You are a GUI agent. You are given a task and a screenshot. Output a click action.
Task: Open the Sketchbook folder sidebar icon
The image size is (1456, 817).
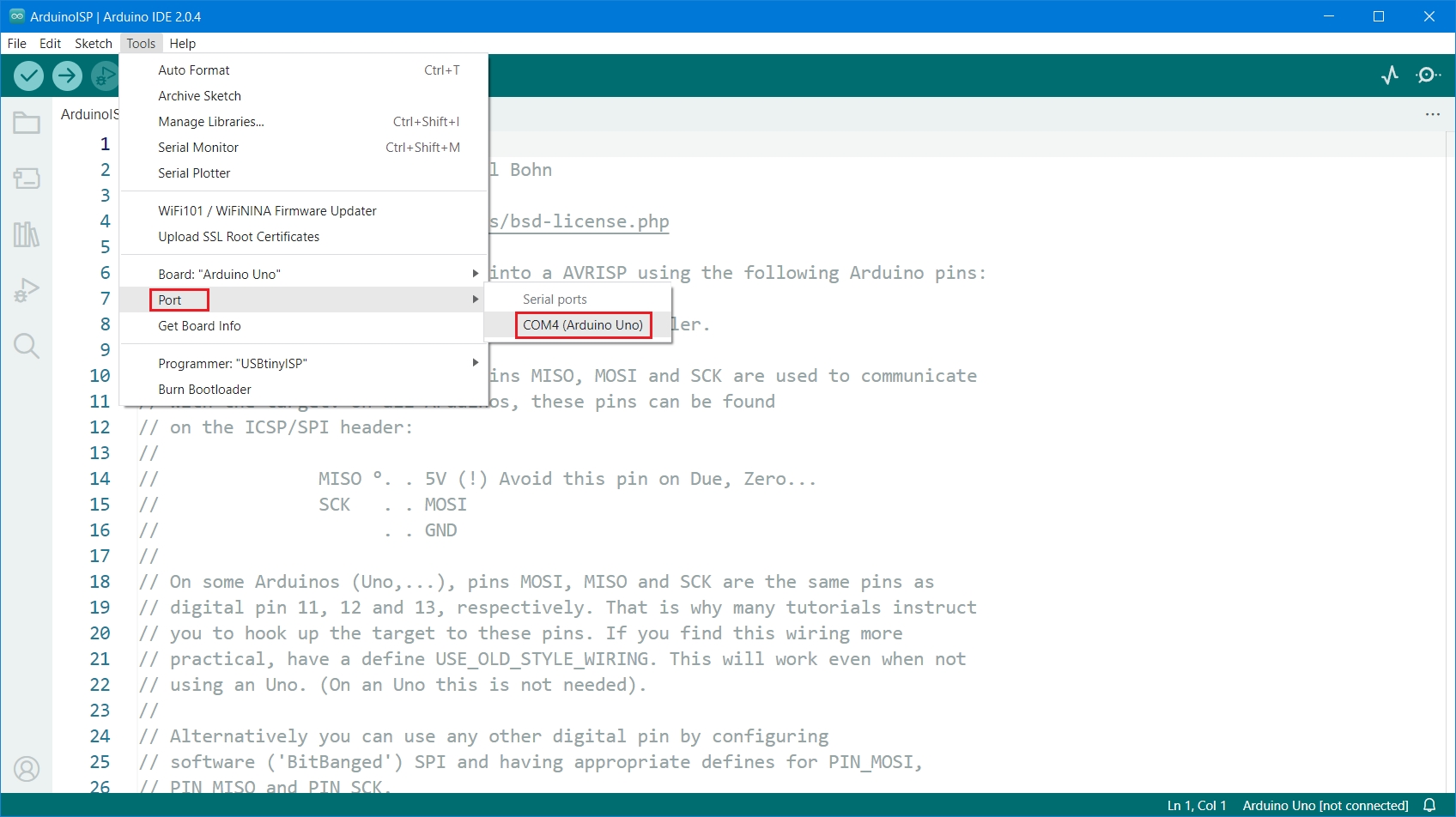27,124
